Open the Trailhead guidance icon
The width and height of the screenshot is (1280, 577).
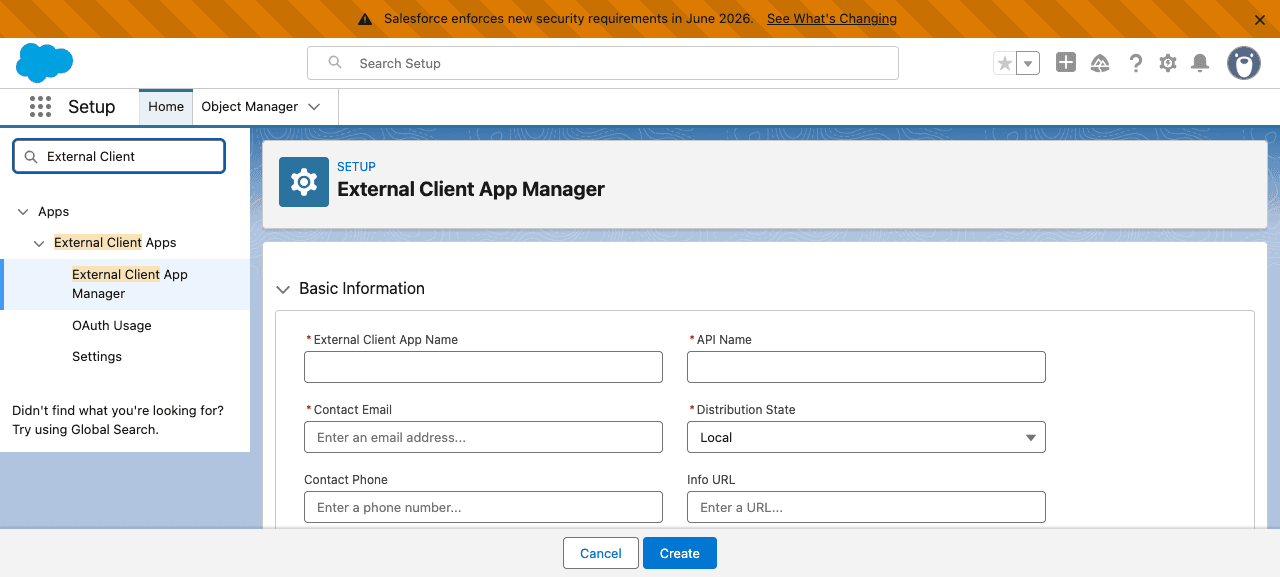[x=1100, y=63]
